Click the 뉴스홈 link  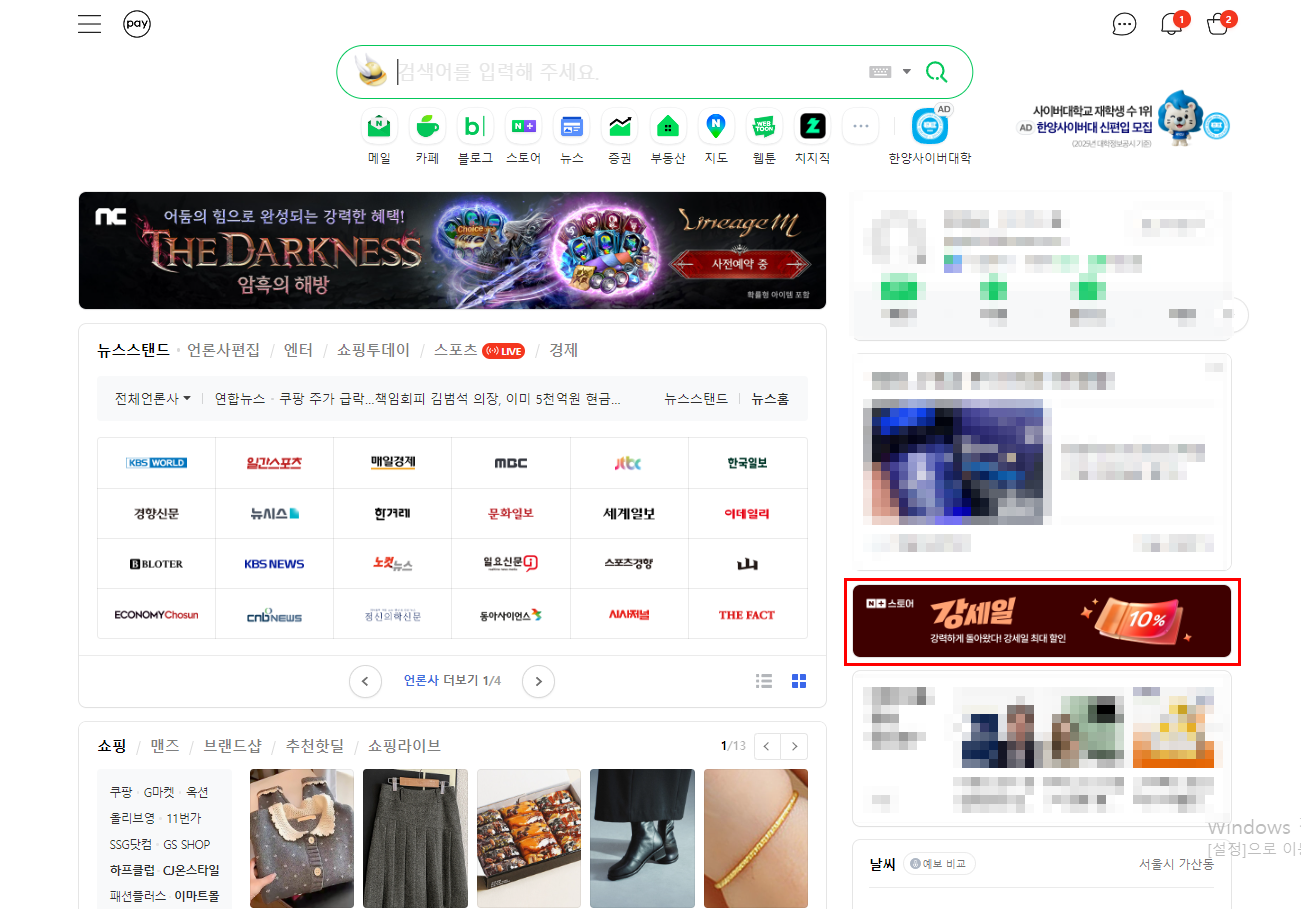pos(770,398)
